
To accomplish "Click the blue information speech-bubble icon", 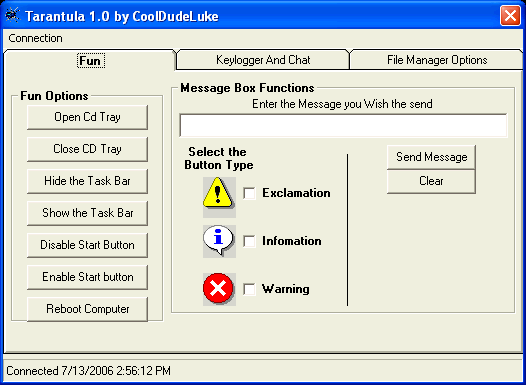I will coord(219,241).
